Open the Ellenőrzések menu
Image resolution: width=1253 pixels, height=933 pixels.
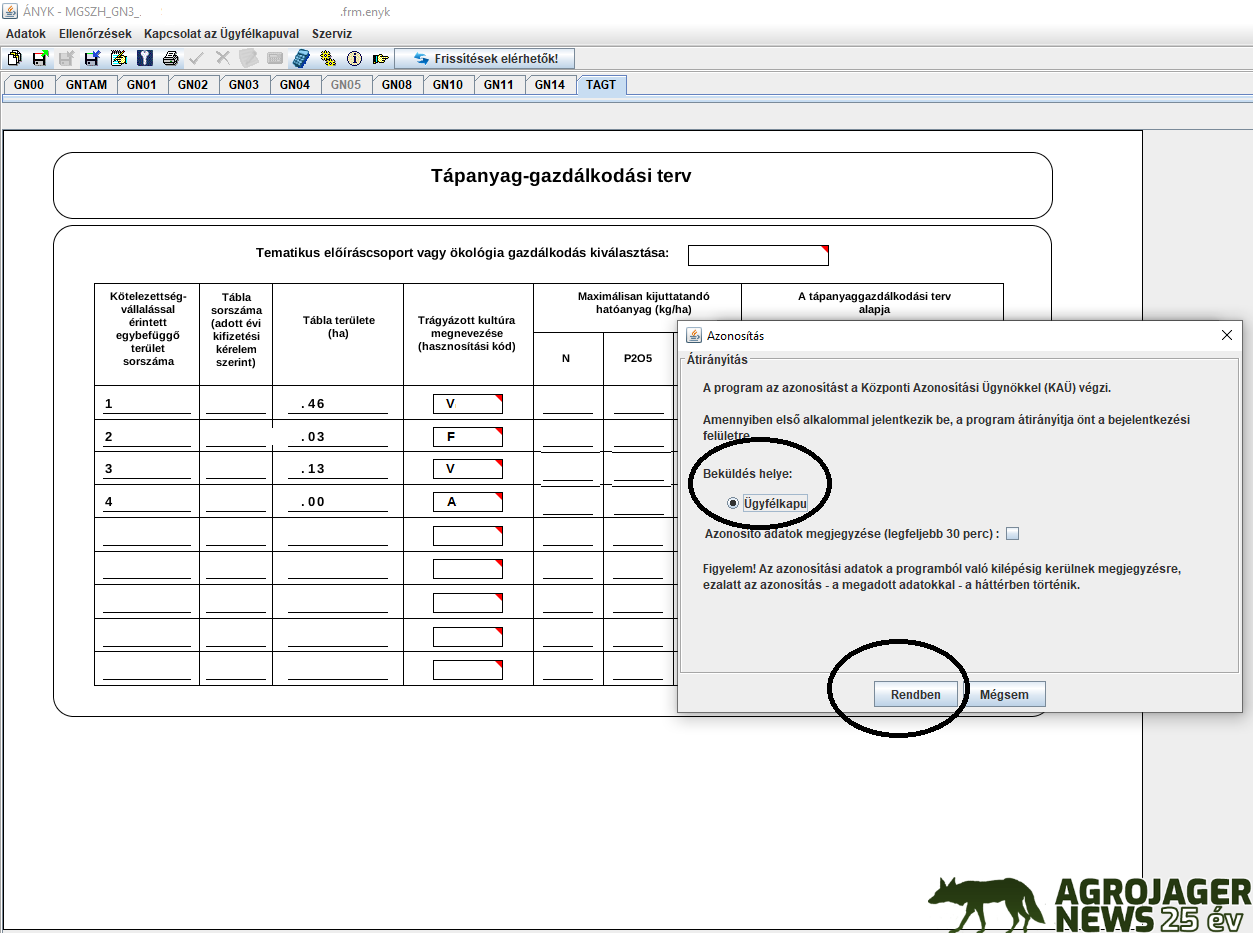point(95,33)
